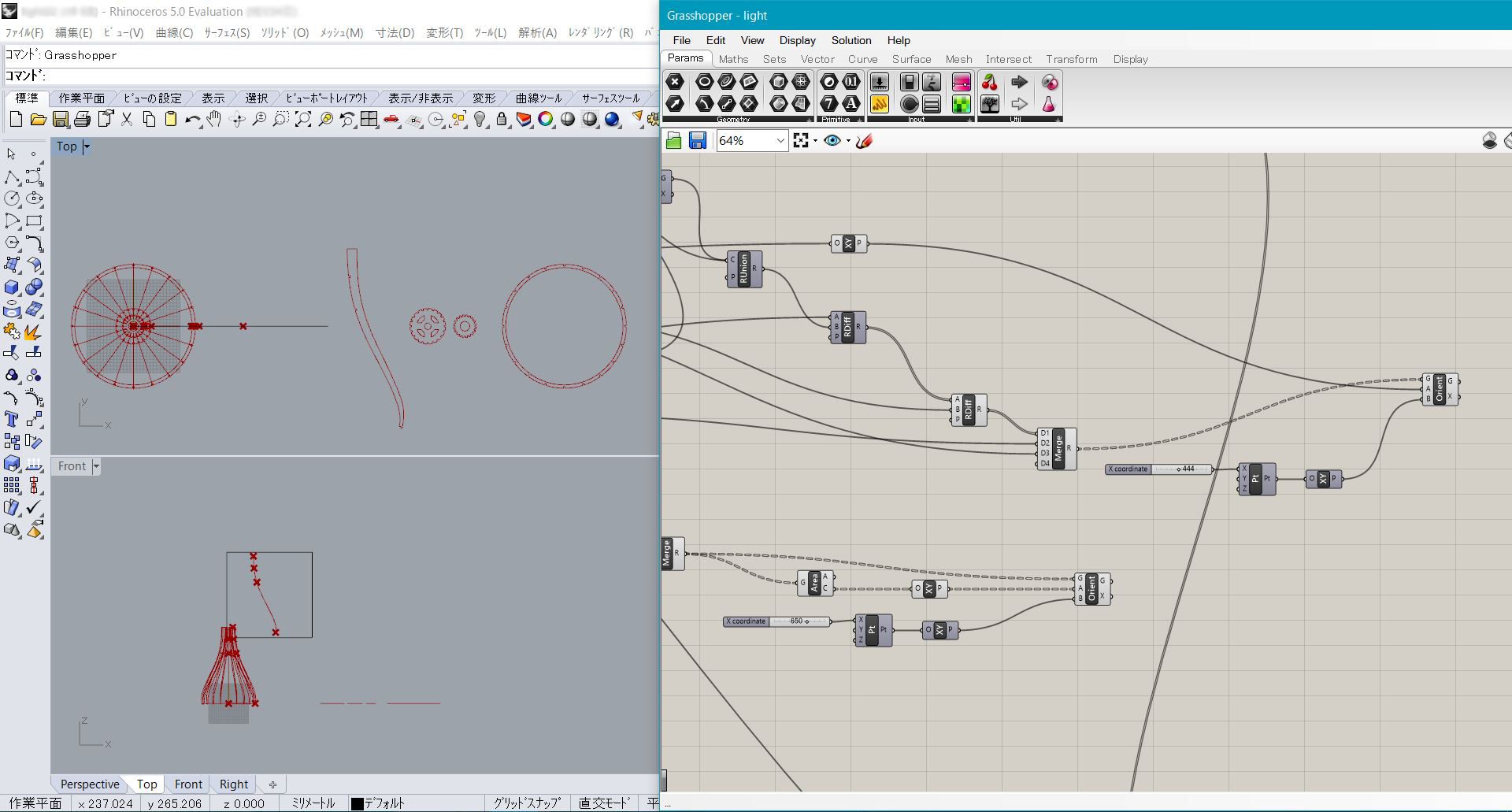Click the Zoom Extents icon
The width and height of the screenshot is (1512, 812).
(x=303, y=120)
